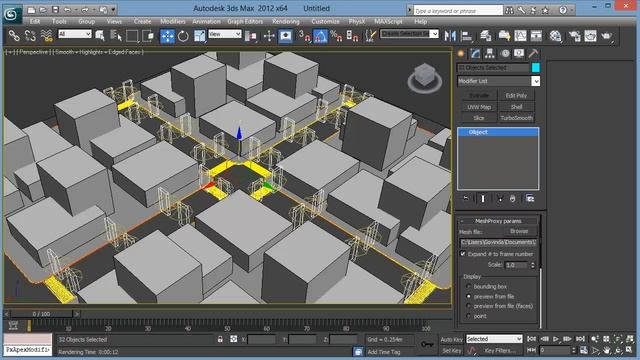
Task: Click the Unlink Selection tool
Action: [x=30, y=36]
